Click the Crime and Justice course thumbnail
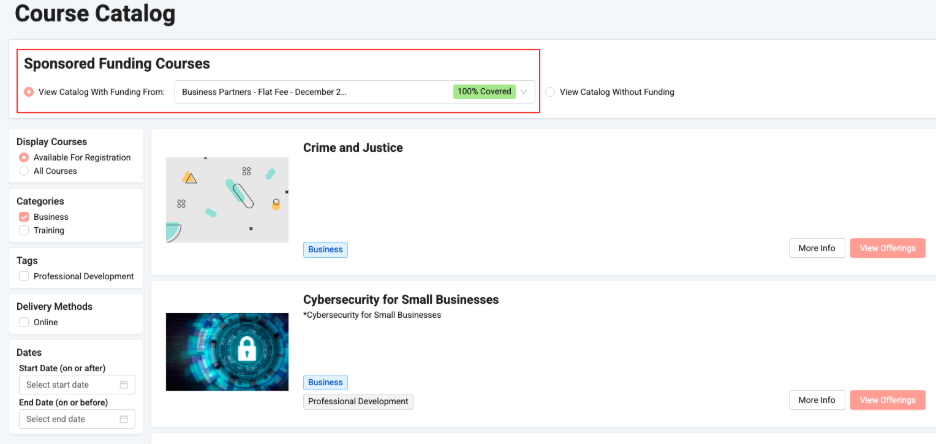This screenshot has height=444, width=936. (x=227, y=200)
